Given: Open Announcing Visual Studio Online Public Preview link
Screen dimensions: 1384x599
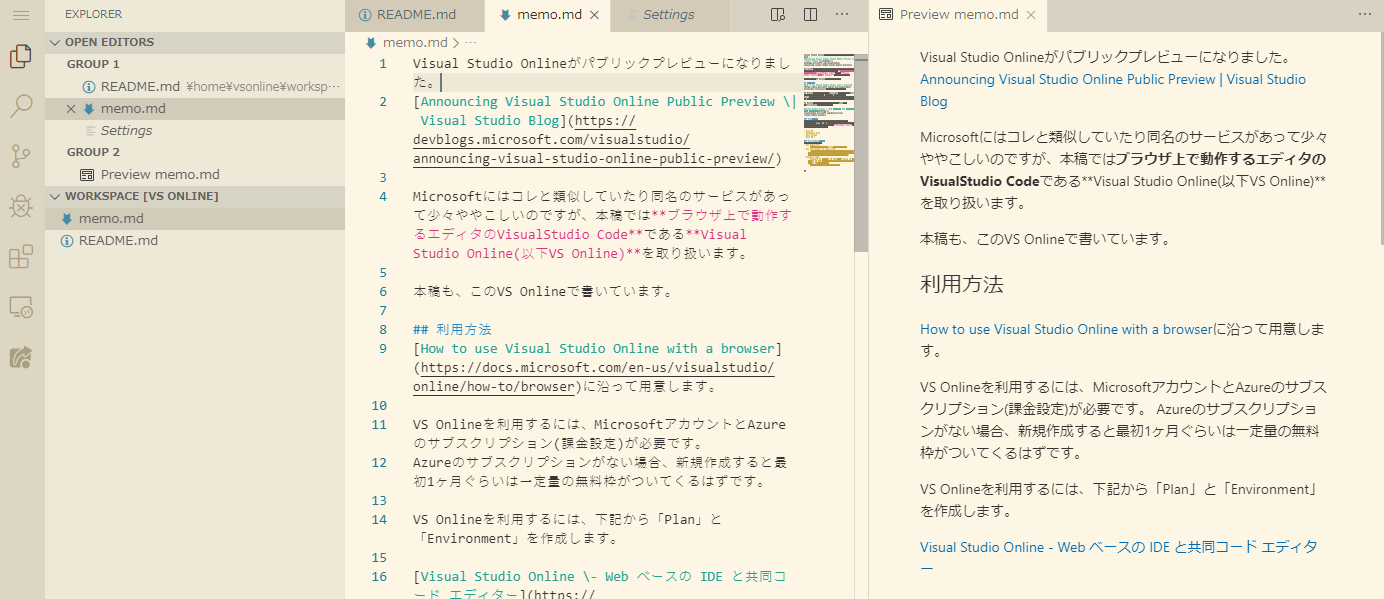Looking at the screenshot, I should [1113, 90].
